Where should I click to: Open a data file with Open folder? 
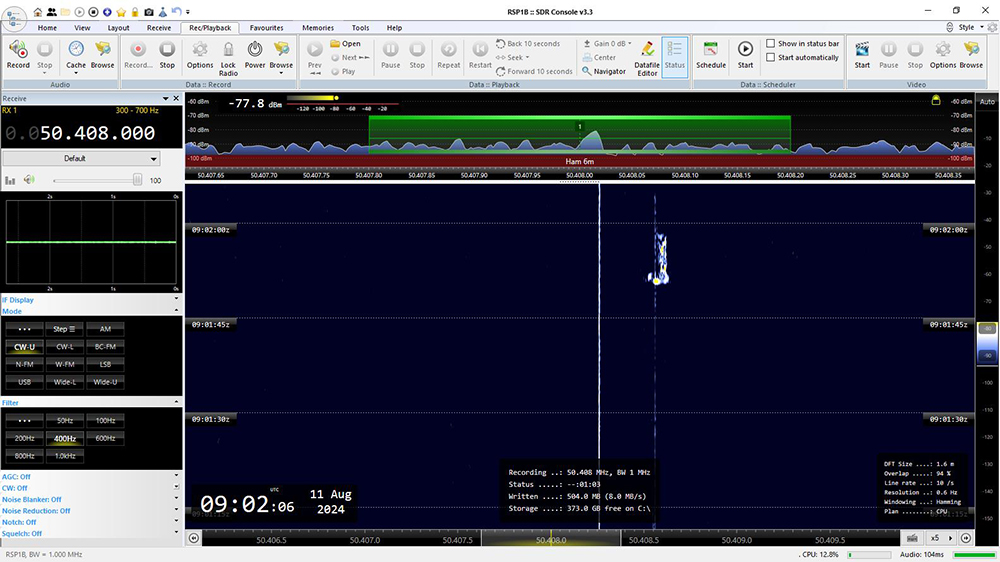[346, 43]
